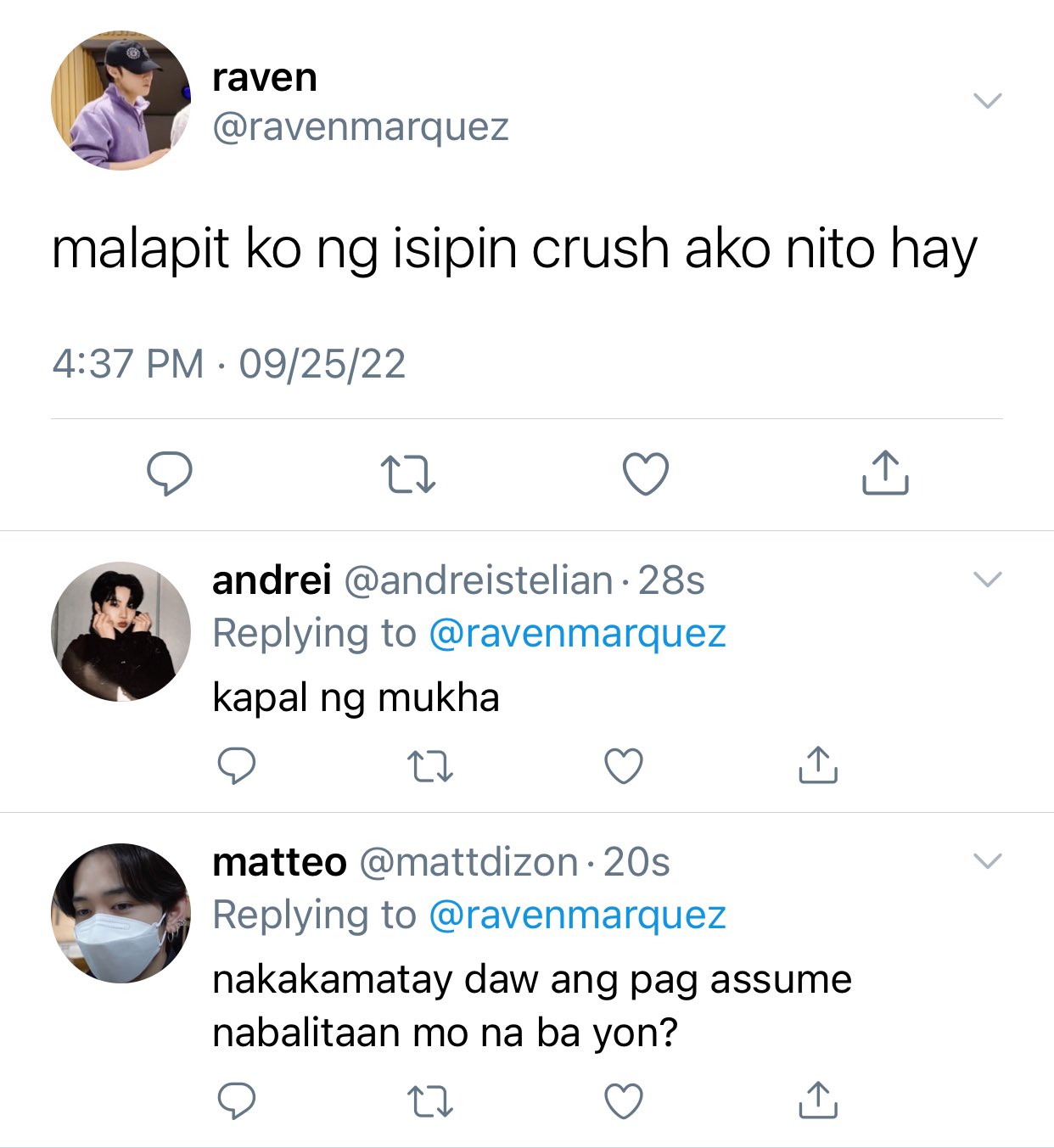Retweet raven's main tweet
The height and width of the screenshot is (1148, 1054).
pyautogui.click(x=407, y=474)
